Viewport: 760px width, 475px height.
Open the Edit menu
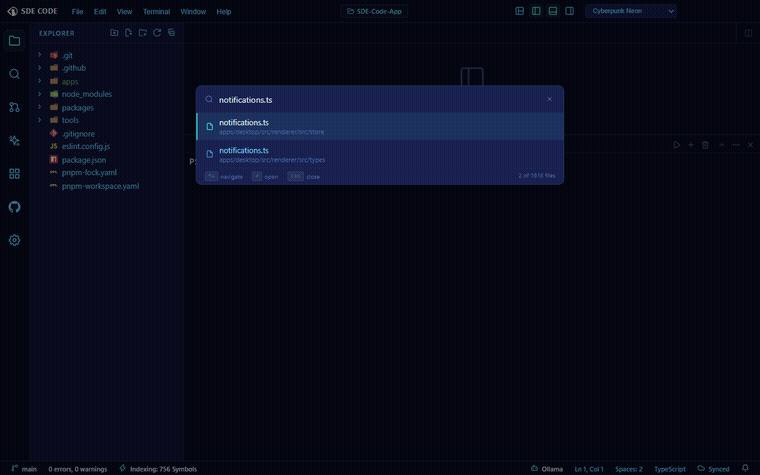pos(100,12)
